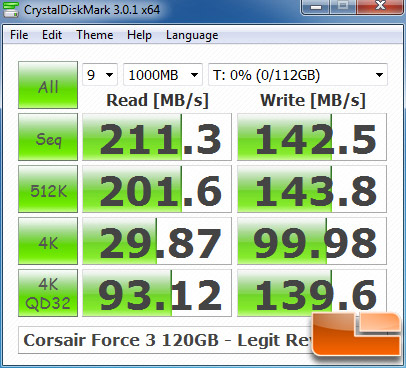Select the 4K read result 29.87

point(157,241)
